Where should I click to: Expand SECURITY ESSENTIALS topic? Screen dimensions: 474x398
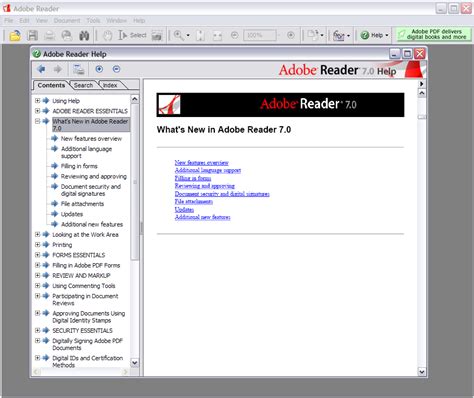[38, 330]
